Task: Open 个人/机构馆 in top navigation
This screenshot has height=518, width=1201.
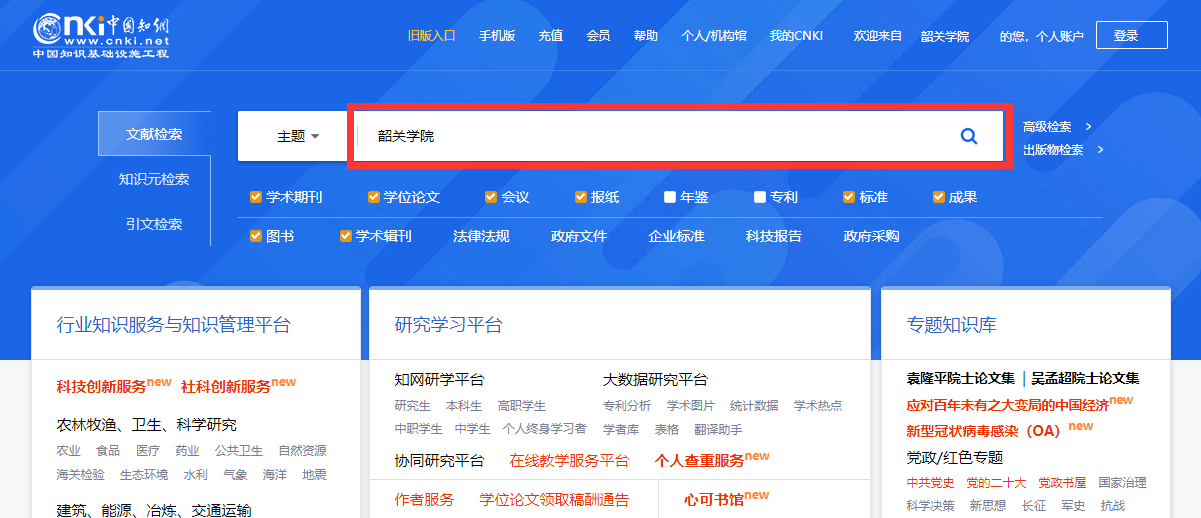Action: (714, 36)
